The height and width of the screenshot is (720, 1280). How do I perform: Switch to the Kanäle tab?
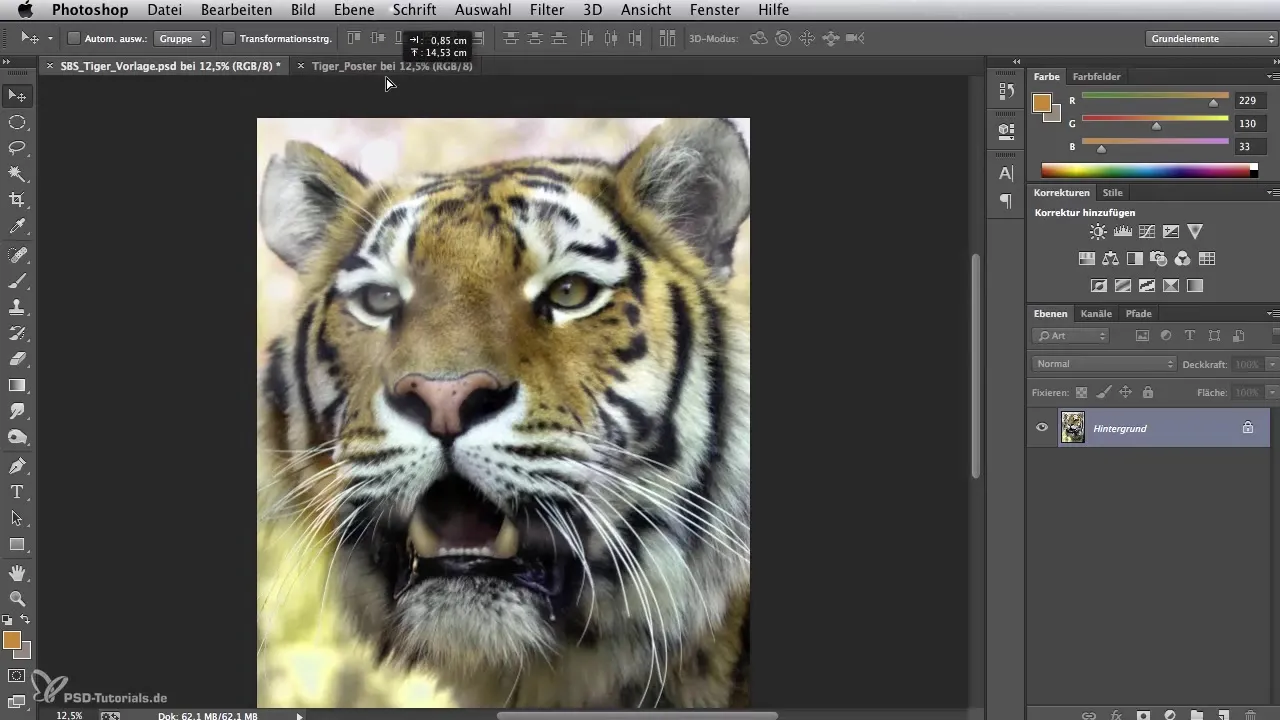1096,314
